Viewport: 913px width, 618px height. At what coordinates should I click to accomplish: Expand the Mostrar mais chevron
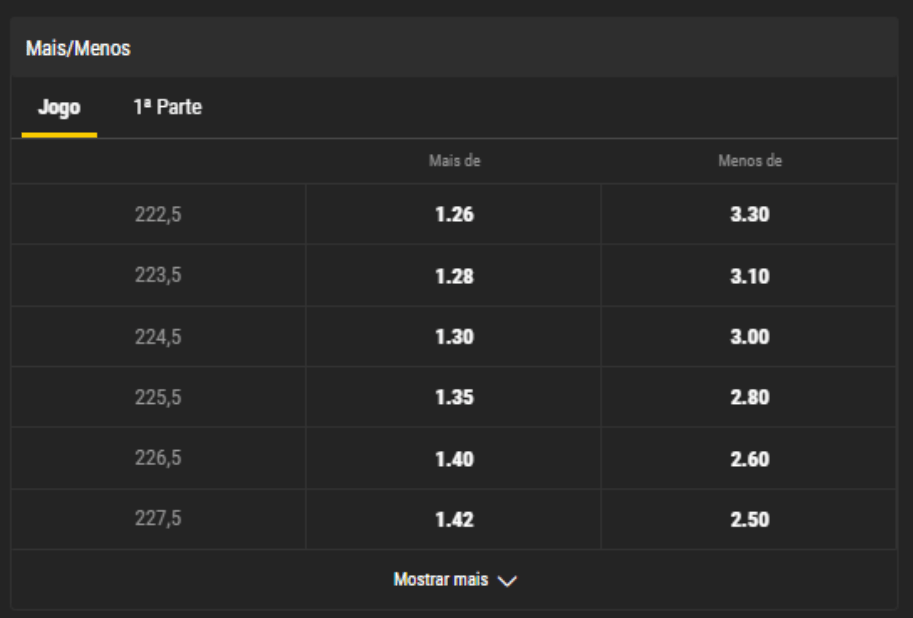point(507,581)
